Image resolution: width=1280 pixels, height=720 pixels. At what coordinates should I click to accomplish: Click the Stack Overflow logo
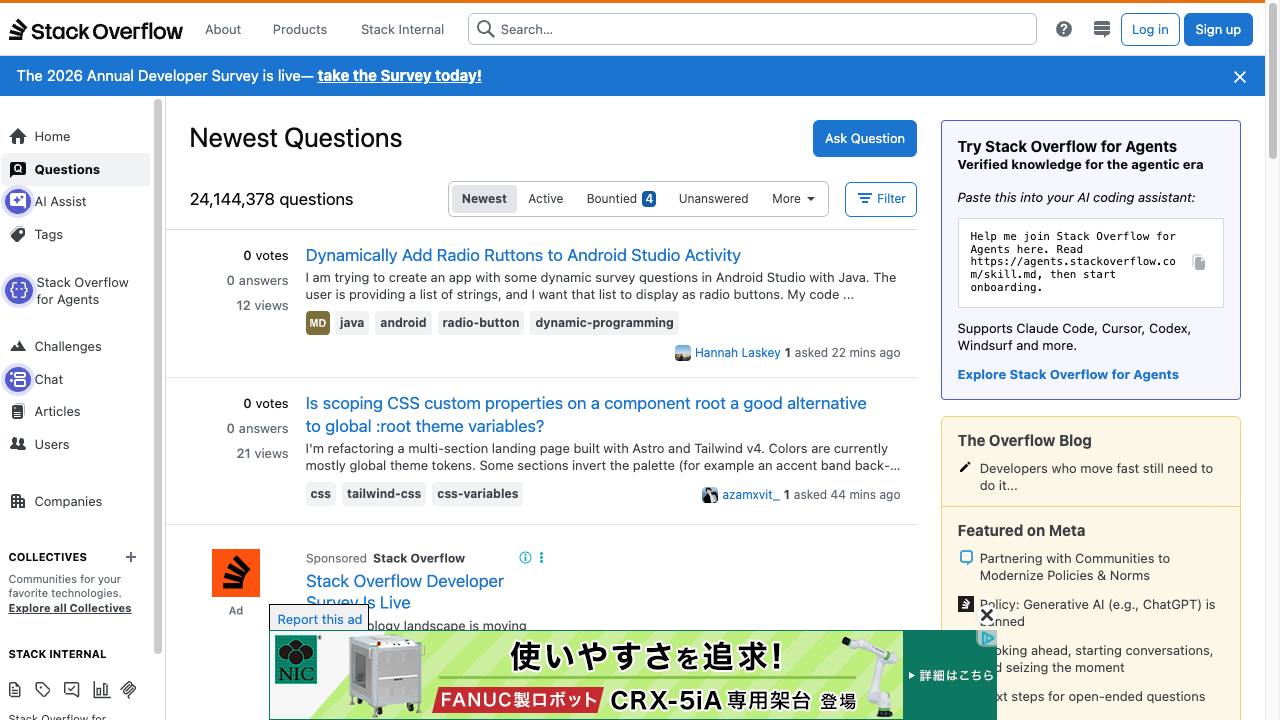click(96, 30)
